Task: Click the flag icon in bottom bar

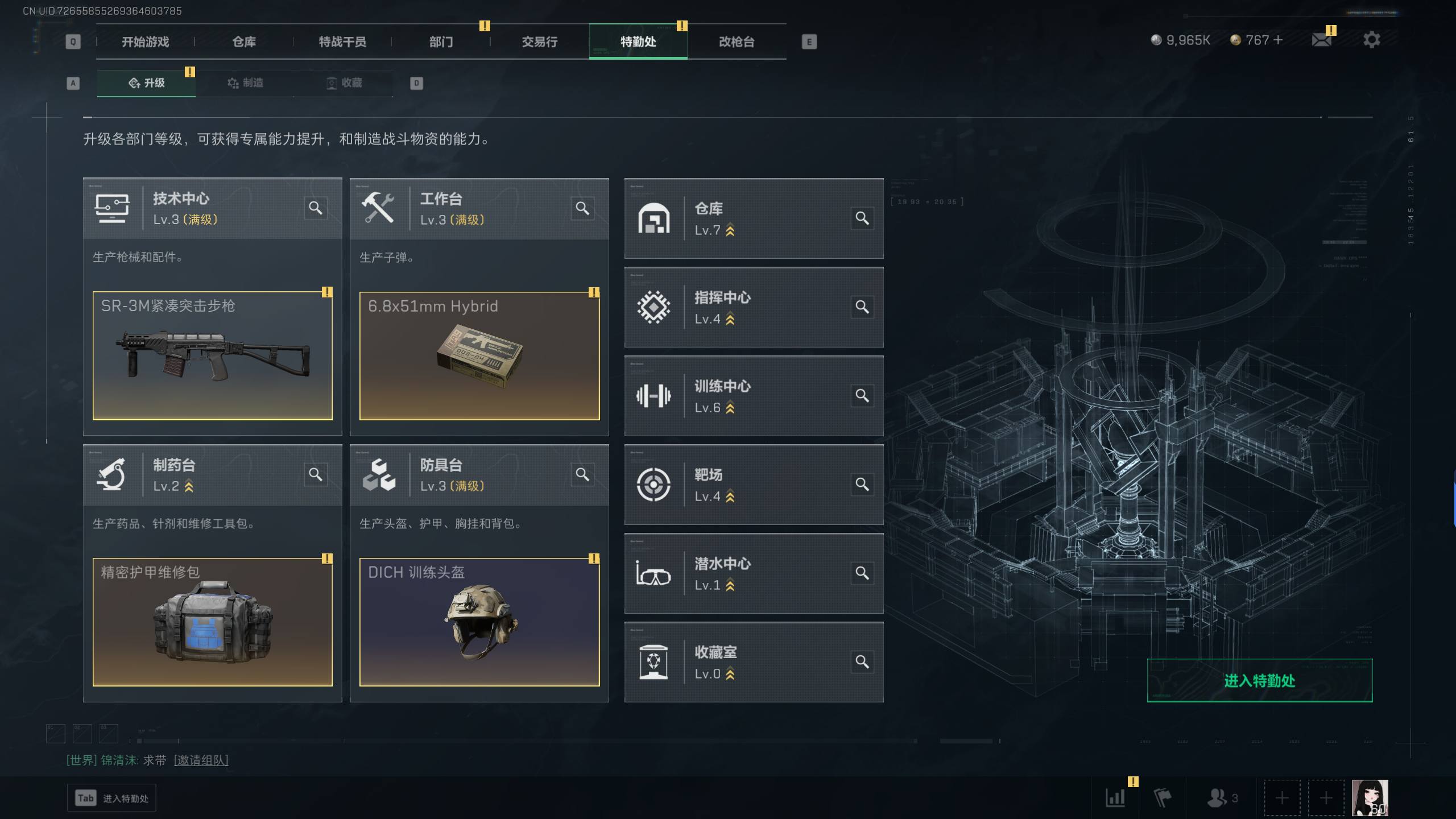Action: [1163, 797]
